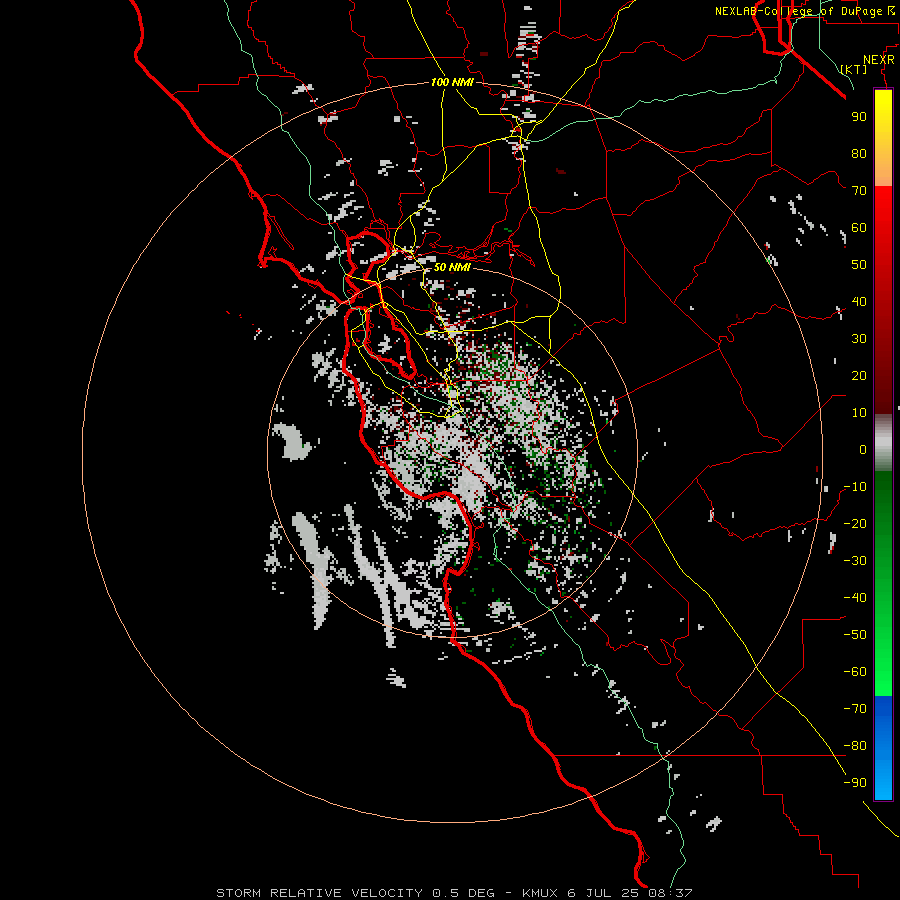Click the "50 NMI" range ring label
Image resolution: width=900 pixels, height=900 pixels.
(452, 267)
